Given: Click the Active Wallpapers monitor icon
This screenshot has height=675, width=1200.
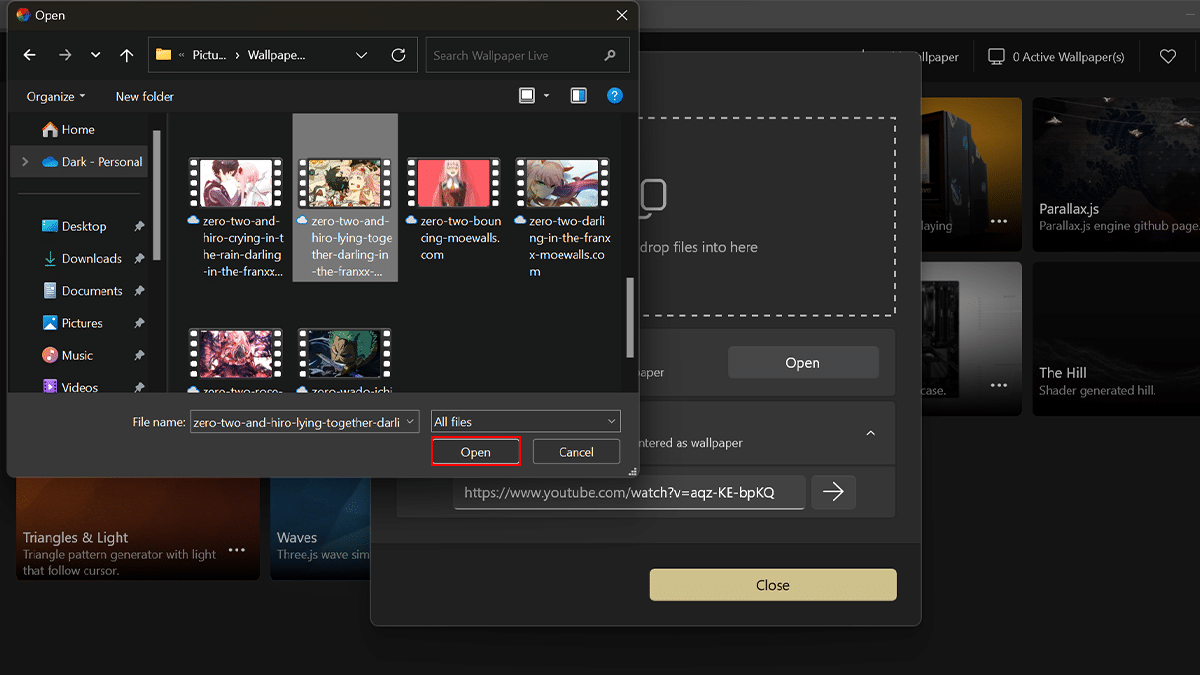Looking at the screenshot, I should (996, 57).
